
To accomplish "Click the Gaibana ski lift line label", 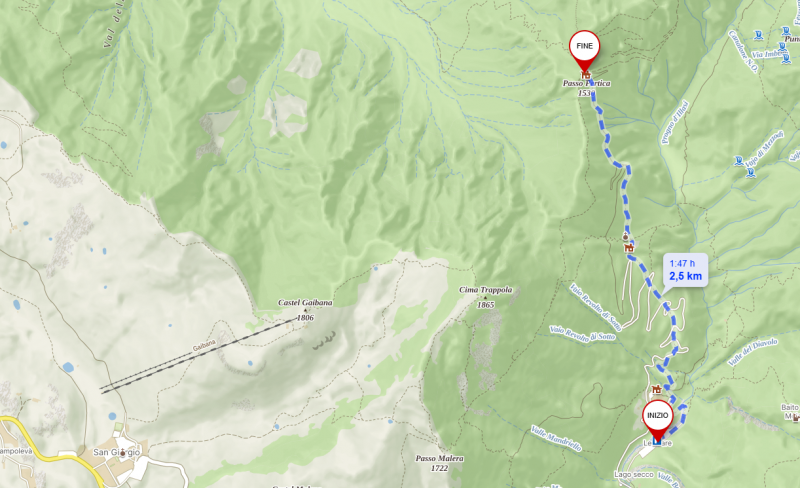I will tap(204, 346).
